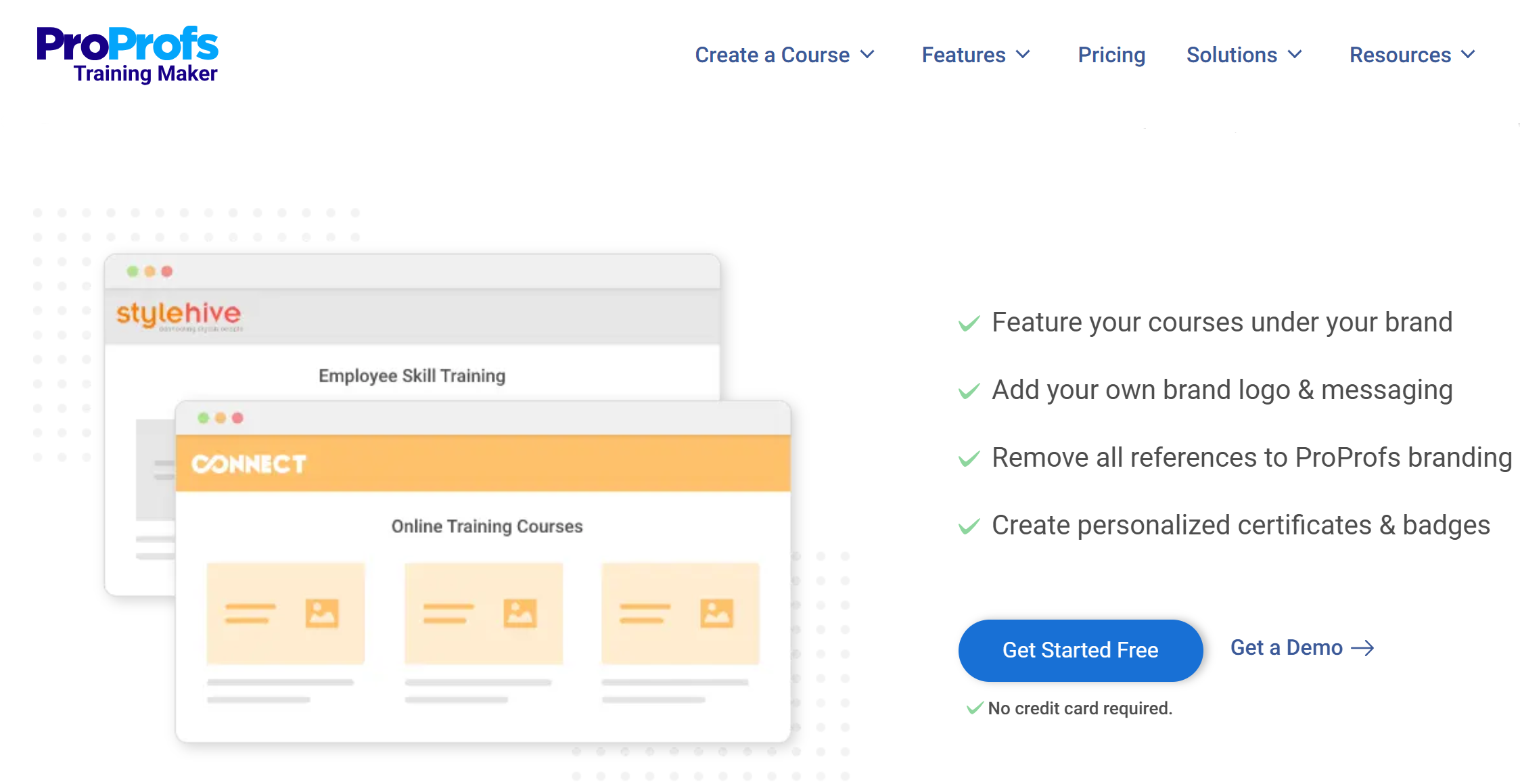Click the arrow icon beside Get a Demo
1520x784 pixels.
click(x=1362, y=648)
